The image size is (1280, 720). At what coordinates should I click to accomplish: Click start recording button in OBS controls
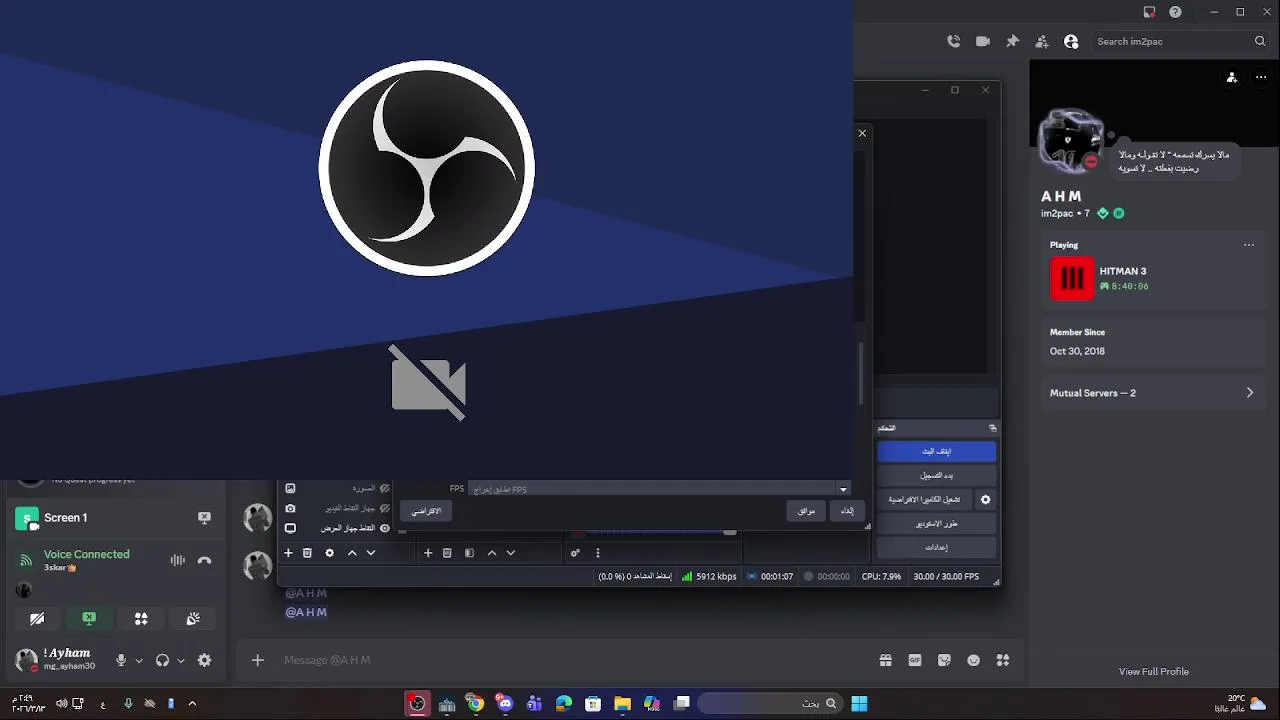point(936,476)
